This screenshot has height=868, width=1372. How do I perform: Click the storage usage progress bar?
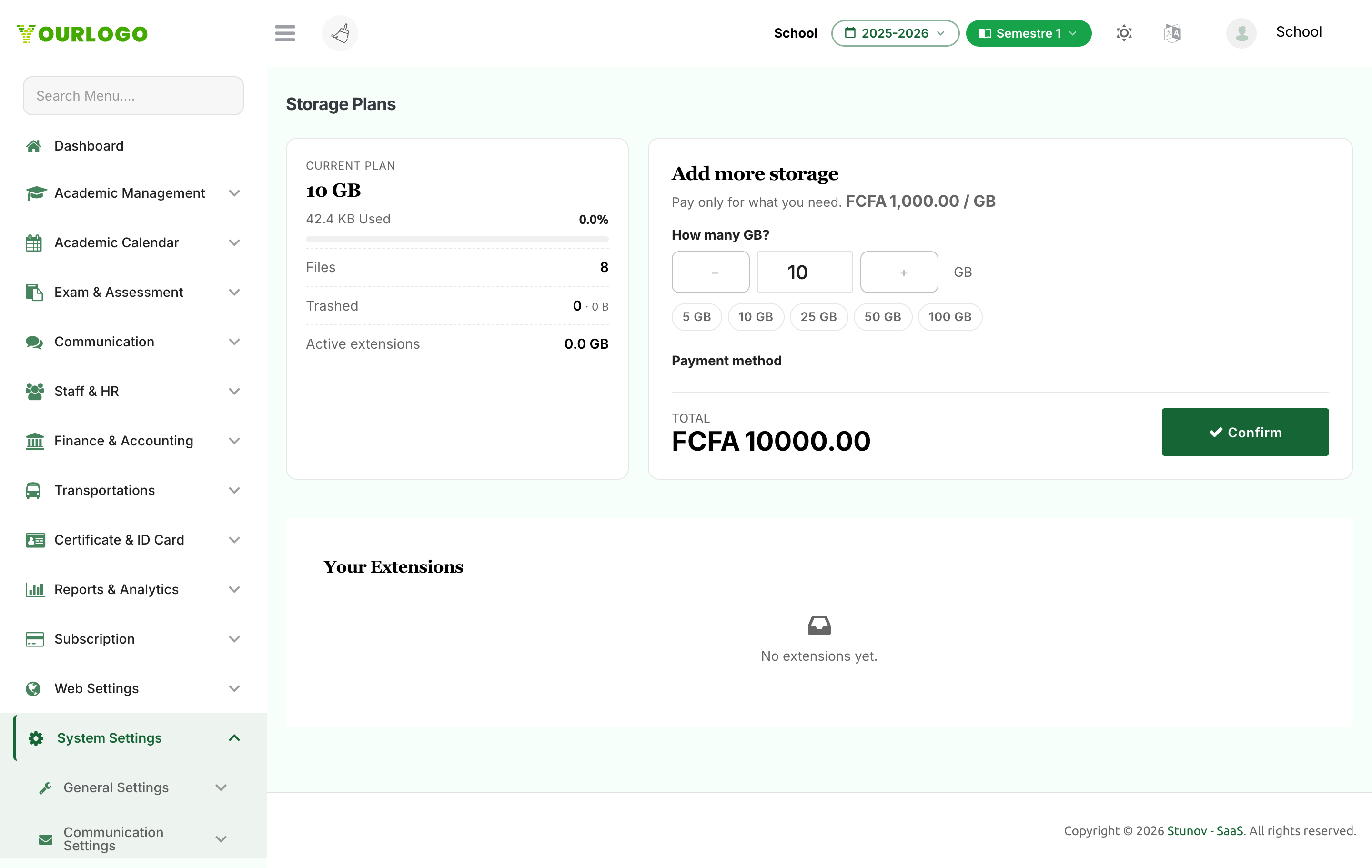coord(457,239)
